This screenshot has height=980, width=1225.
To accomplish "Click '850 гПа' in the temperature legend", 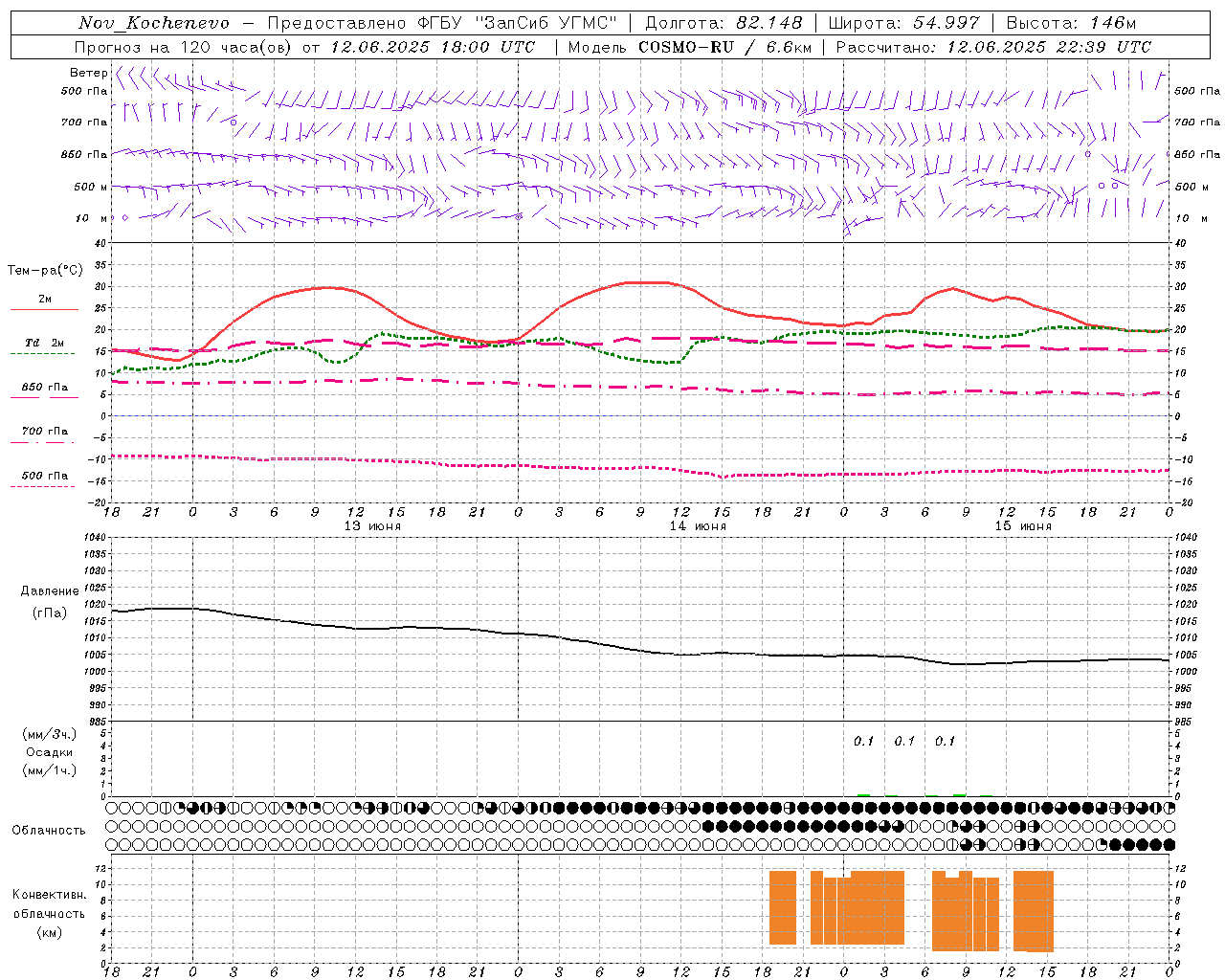I will coord(45,388).
